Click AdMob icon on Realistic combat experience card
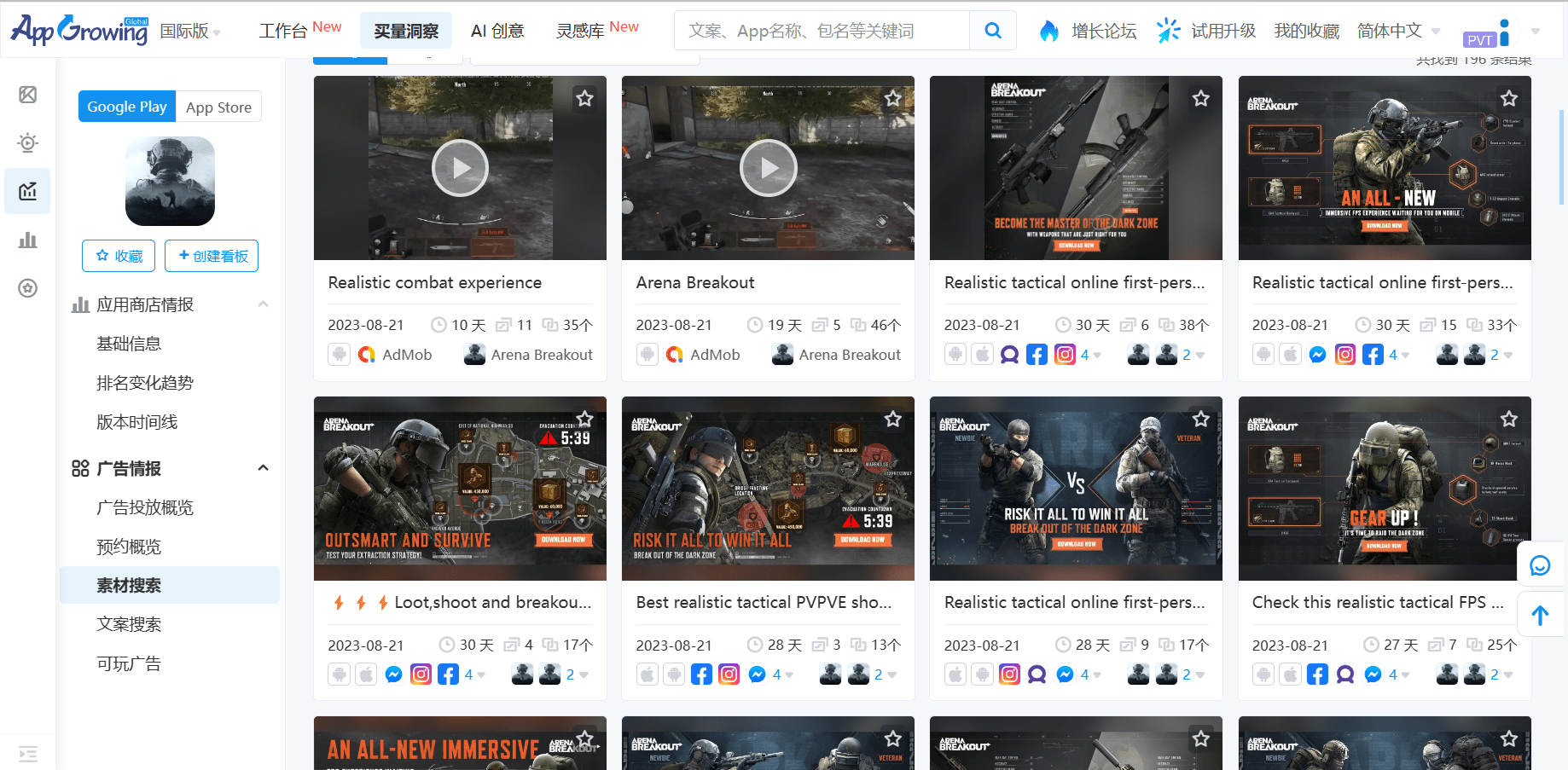1568x770 pixels. 367,355
